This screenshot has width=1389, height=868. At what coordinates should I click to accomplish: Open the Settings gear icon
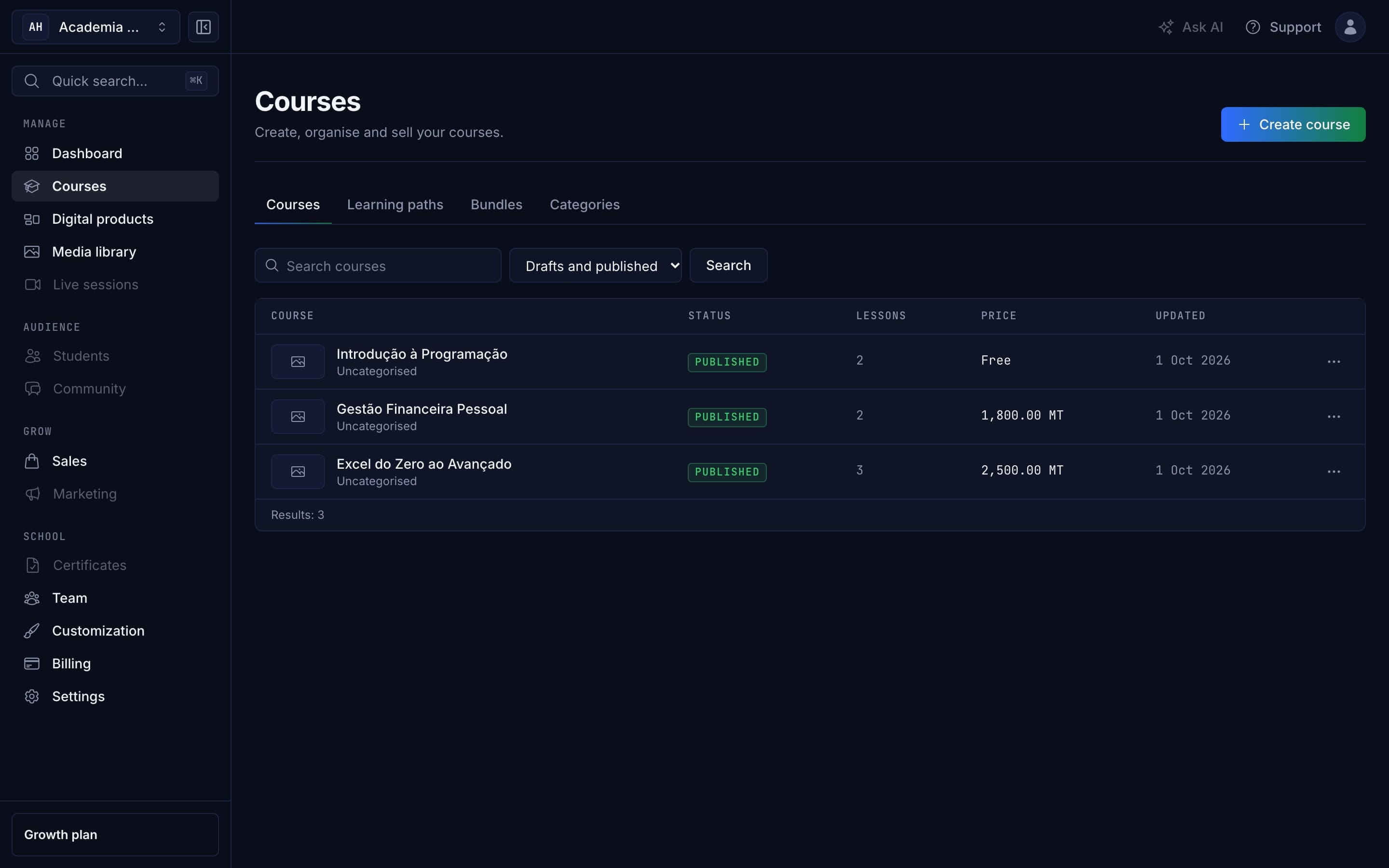click(31, 696)
